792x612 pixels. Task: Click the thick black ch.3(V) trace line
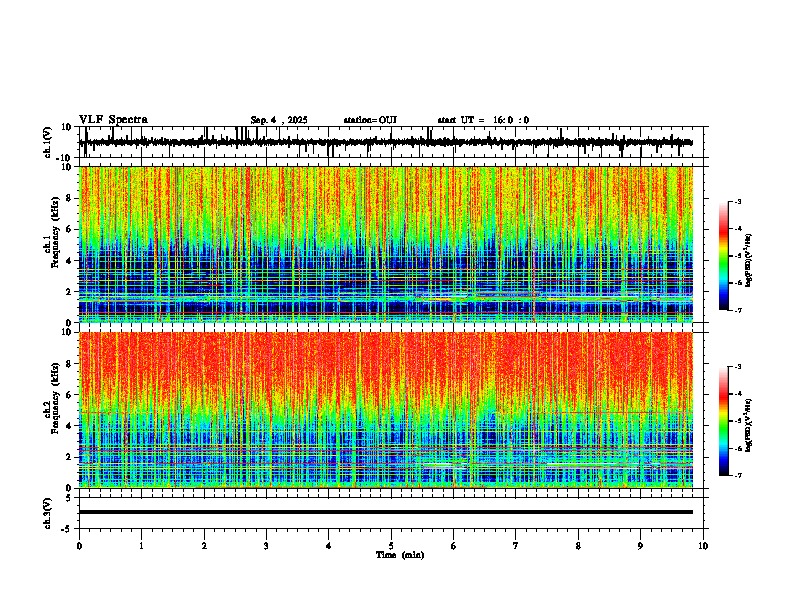click(386, 512)
